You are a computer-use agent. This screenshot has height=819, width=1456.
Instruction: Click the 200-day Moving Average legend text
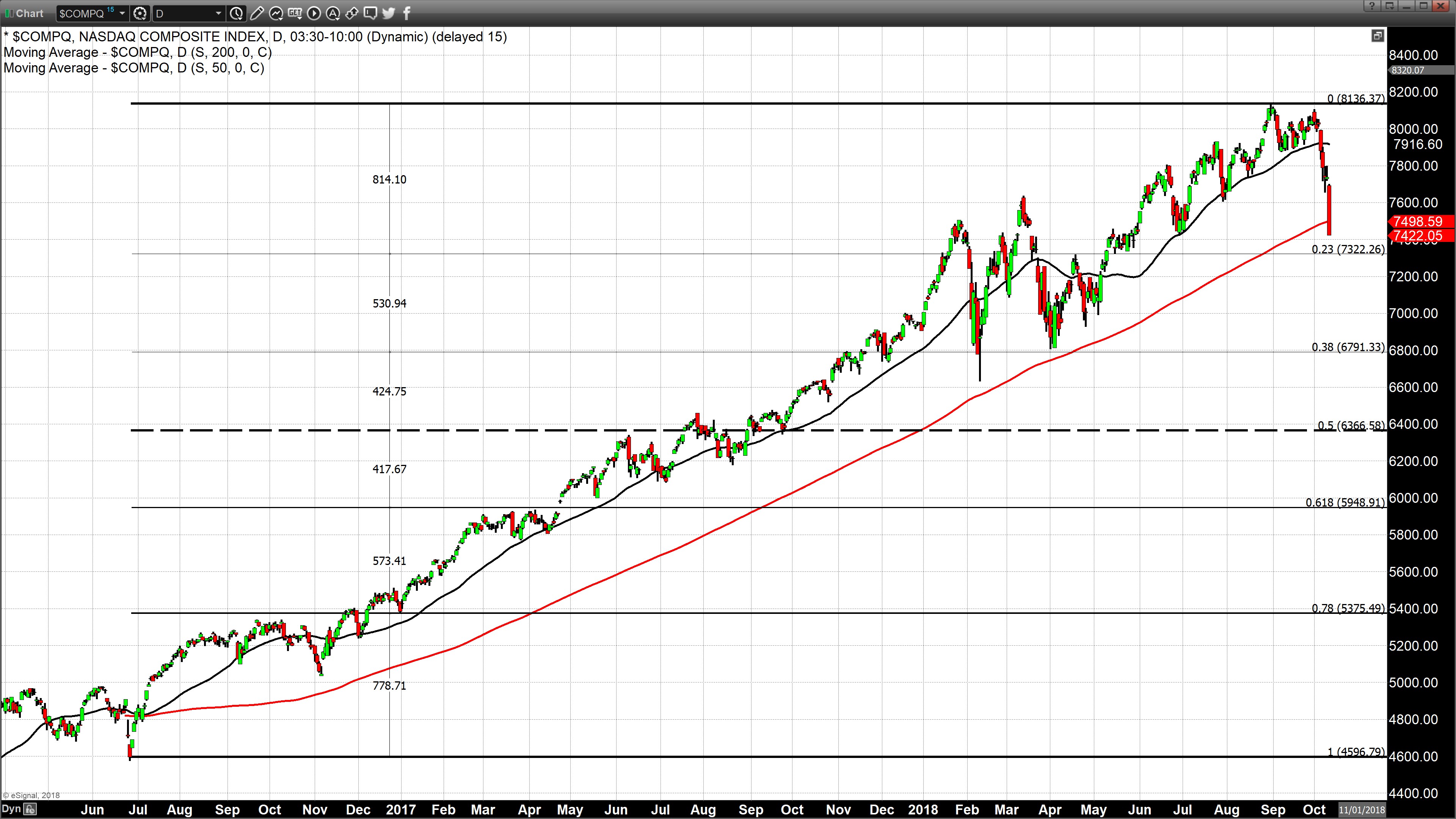137,52
